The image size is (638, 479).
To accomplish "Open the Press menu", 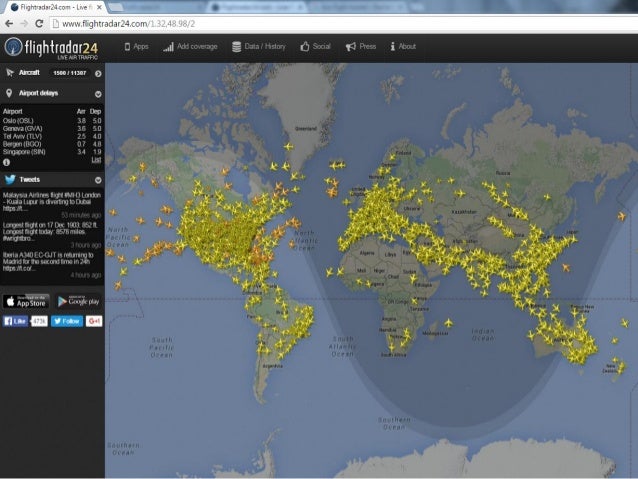I will coord(361,46).
